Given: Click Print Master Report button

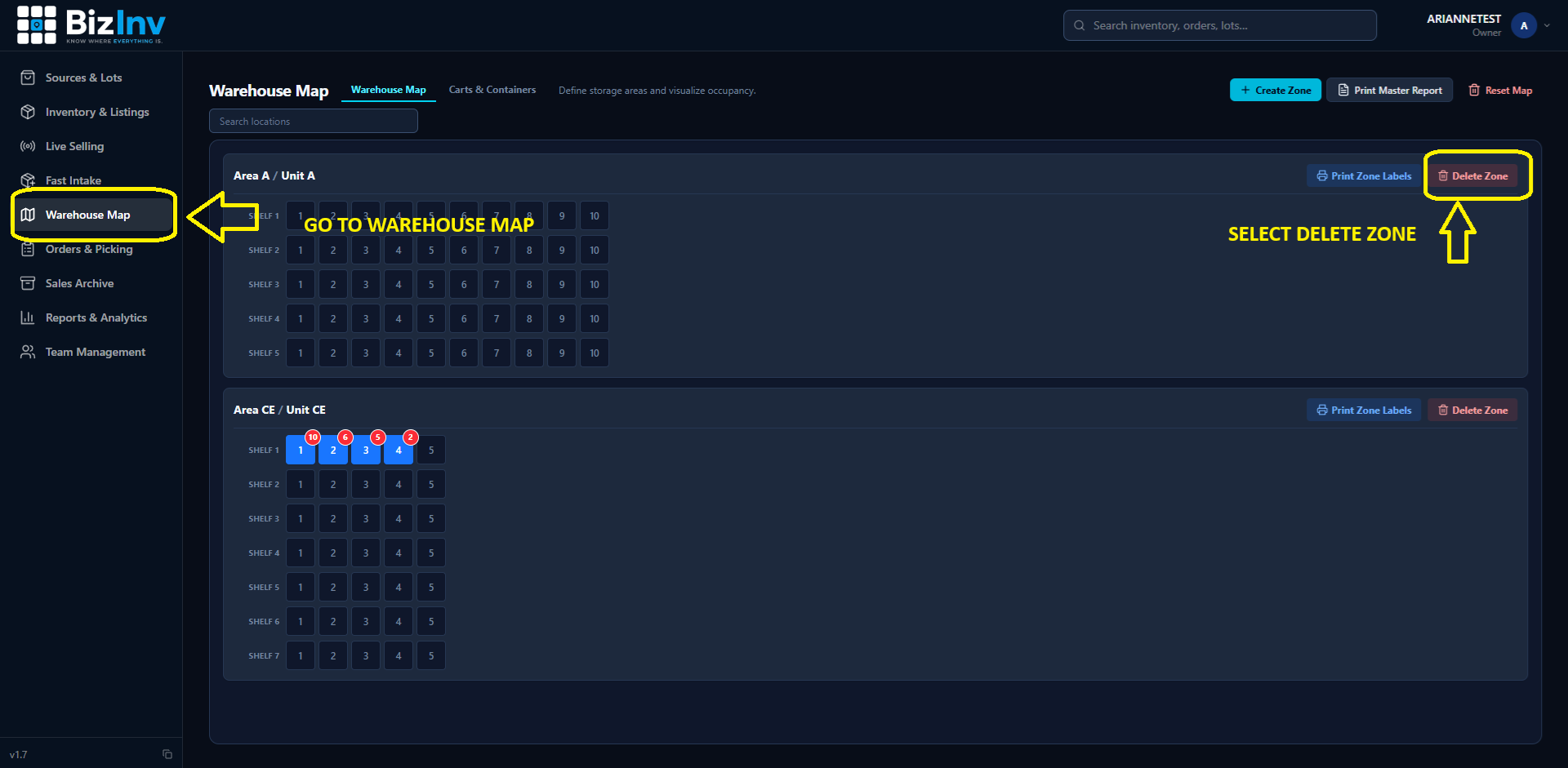Looking at the screenshot, I should (x=1389, y=90).
